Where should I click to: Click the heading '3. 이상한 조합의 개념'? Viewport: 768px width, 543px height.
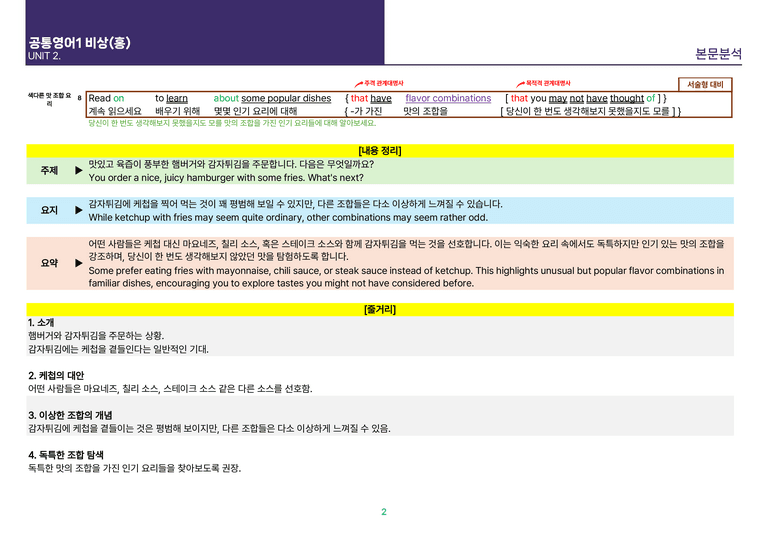[70, 415]
